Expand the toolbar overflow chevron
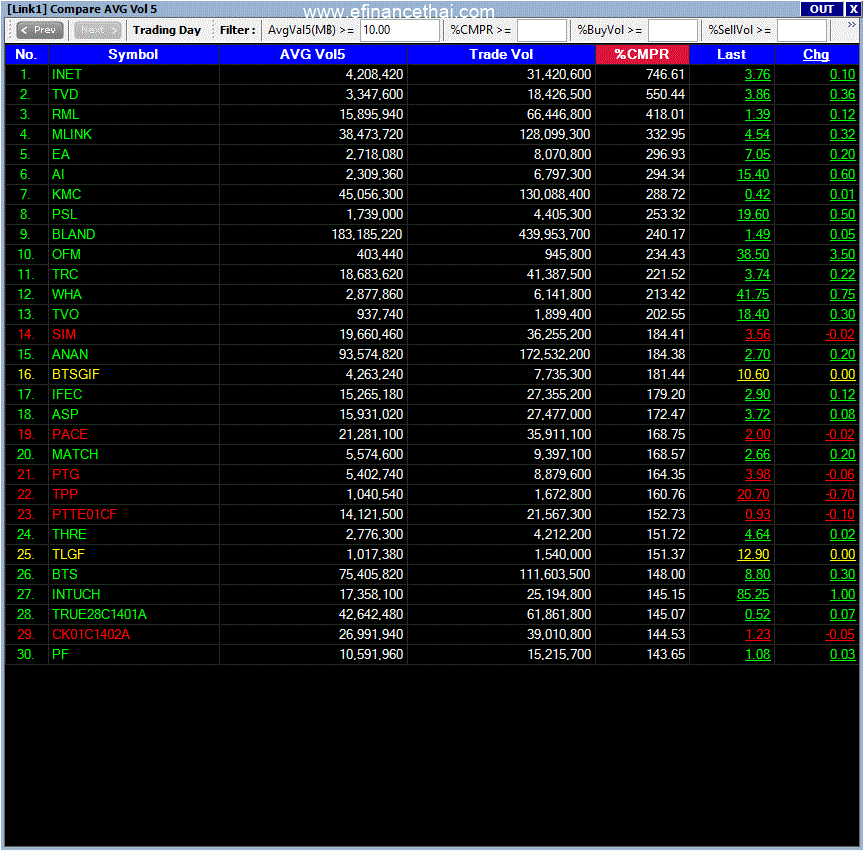Screen dimensions: 864x851 pos(851,25)
